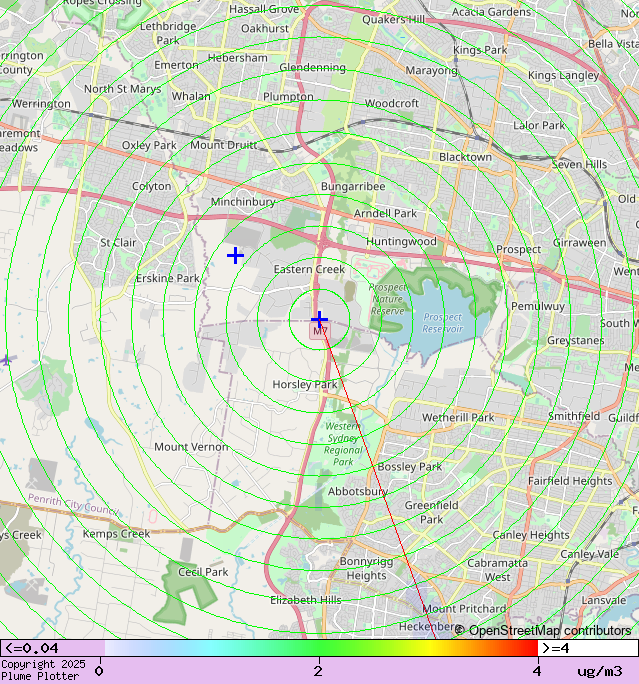Click the Canley Heights label

click(x=531, y=535)
